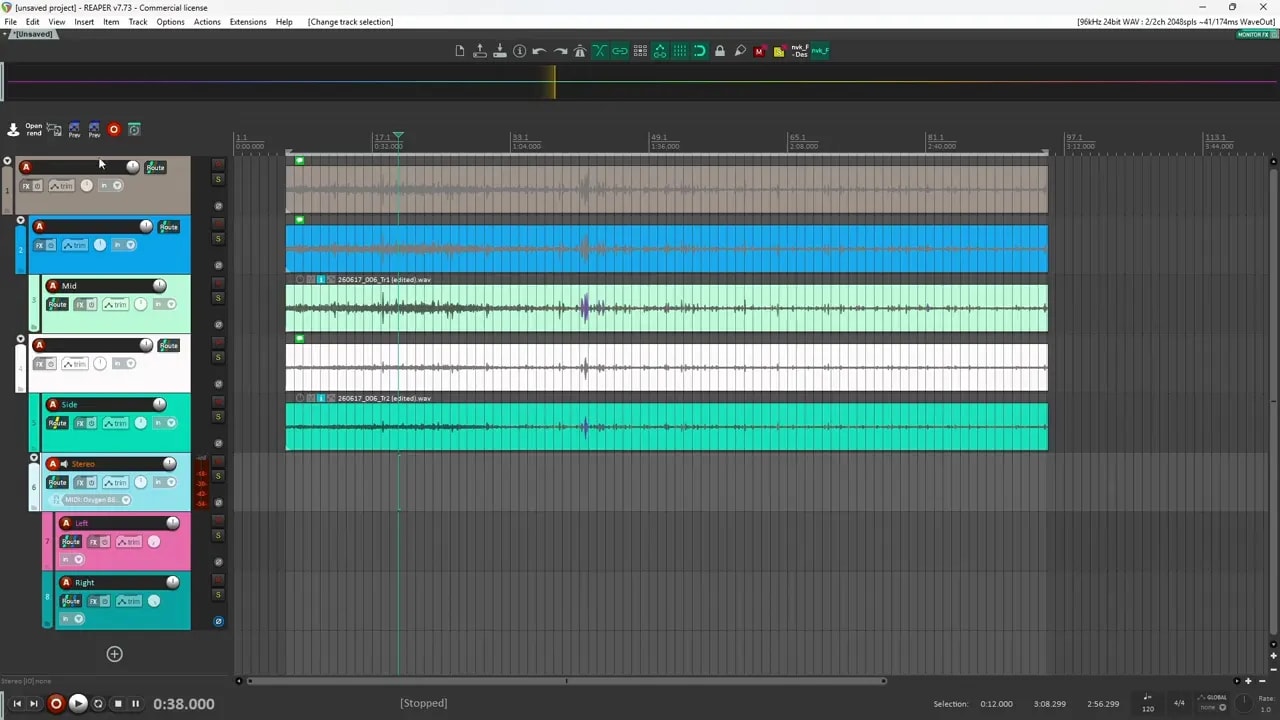Viewport: 1280px width, 720px height.
Task: Open the Right track input dropdown
Action: point(79,619)
